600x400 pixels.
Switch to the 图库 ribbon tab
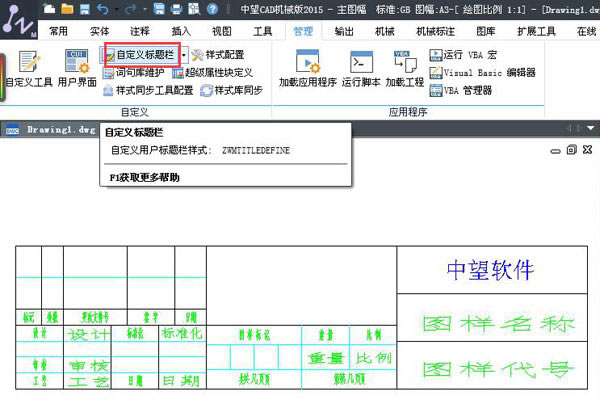point(486,31)
